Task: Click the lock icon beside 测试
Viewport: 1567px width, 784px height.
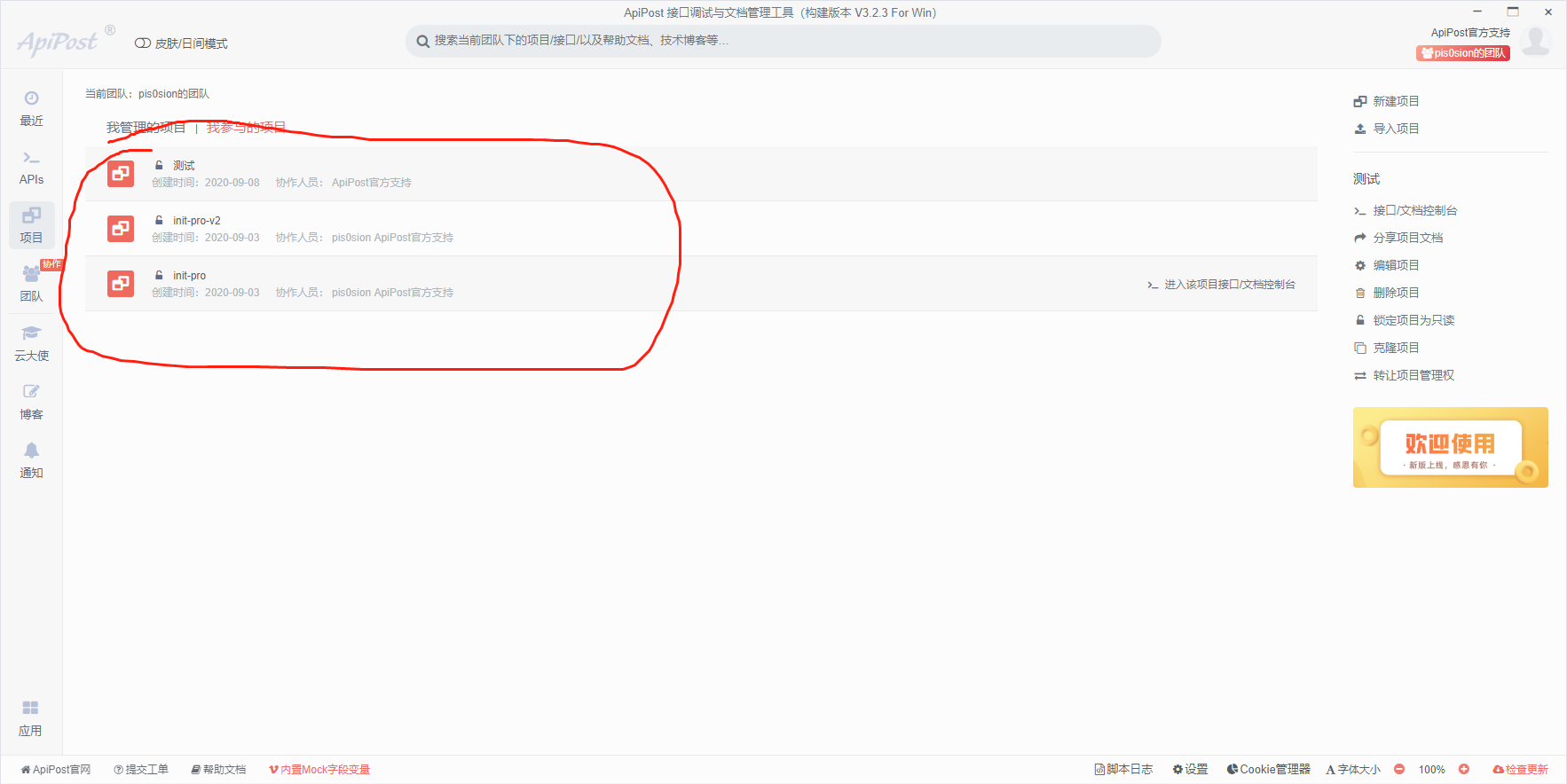Action: 159,165
